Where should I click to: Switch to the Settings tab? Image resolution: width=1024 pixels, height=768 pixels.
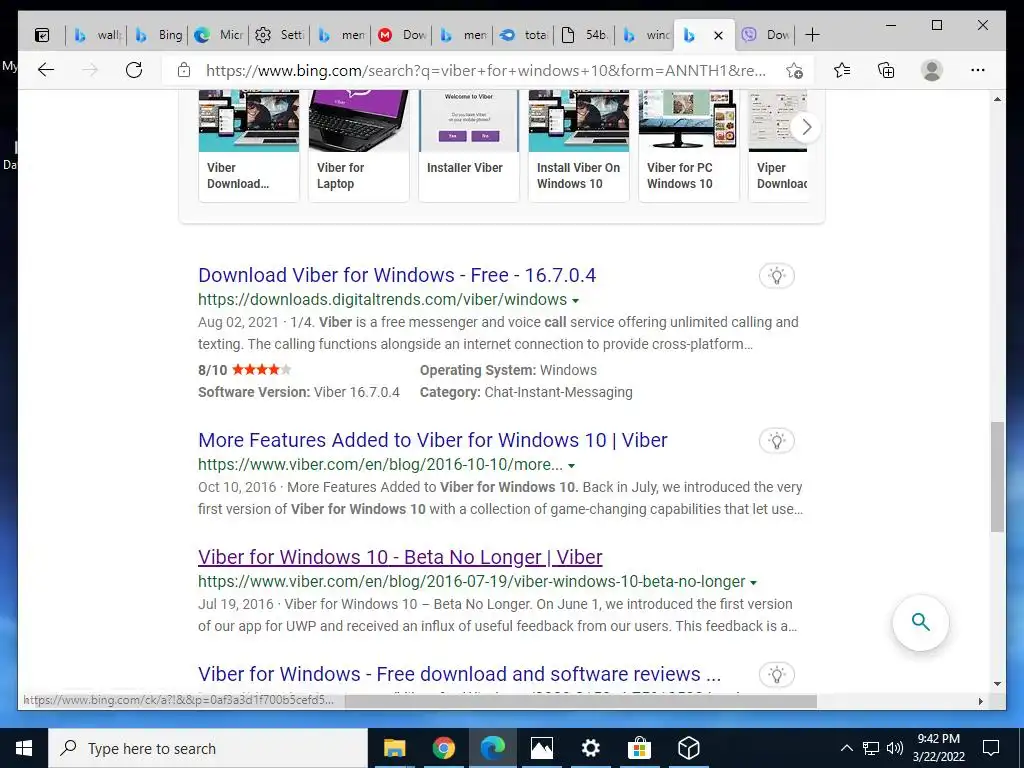pos(280,35)
